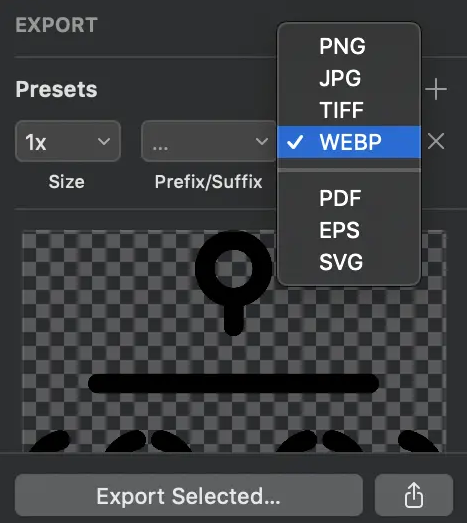Click the Presets label
The height and width of the screenshot is (523, 467).
pyautogui.click(x=56, y=89)
